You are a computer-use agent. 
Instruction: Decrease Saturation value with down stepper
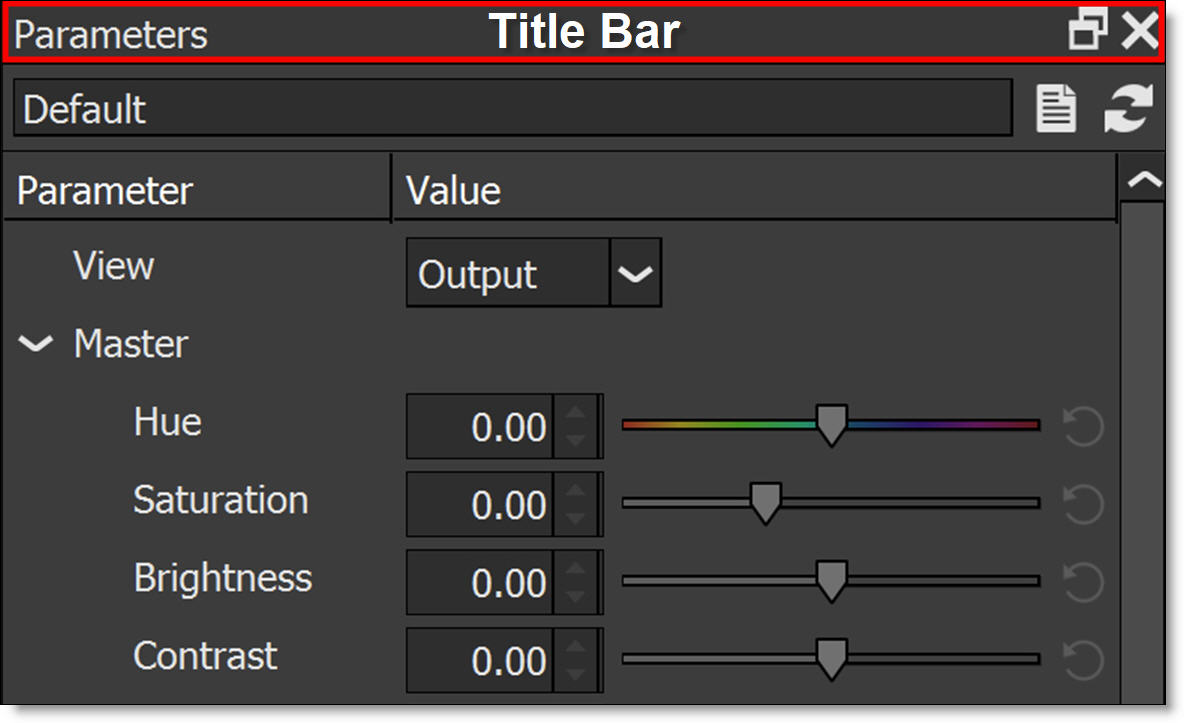[x=576, y=518]
